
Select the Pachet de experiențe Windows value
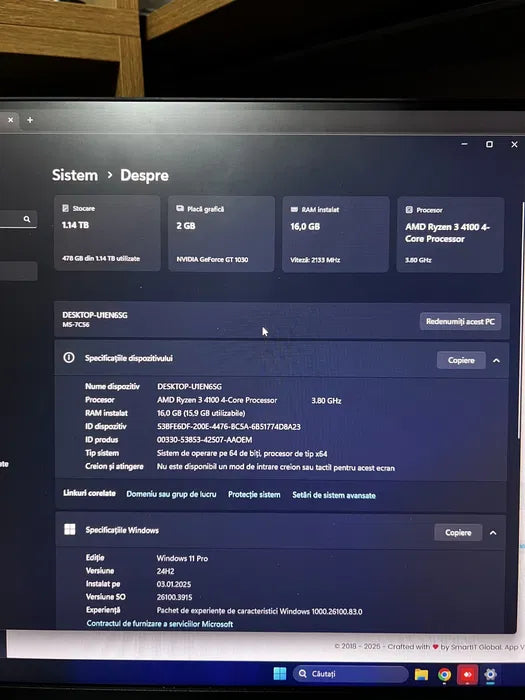pyautogui.click(x=259, y=611)
